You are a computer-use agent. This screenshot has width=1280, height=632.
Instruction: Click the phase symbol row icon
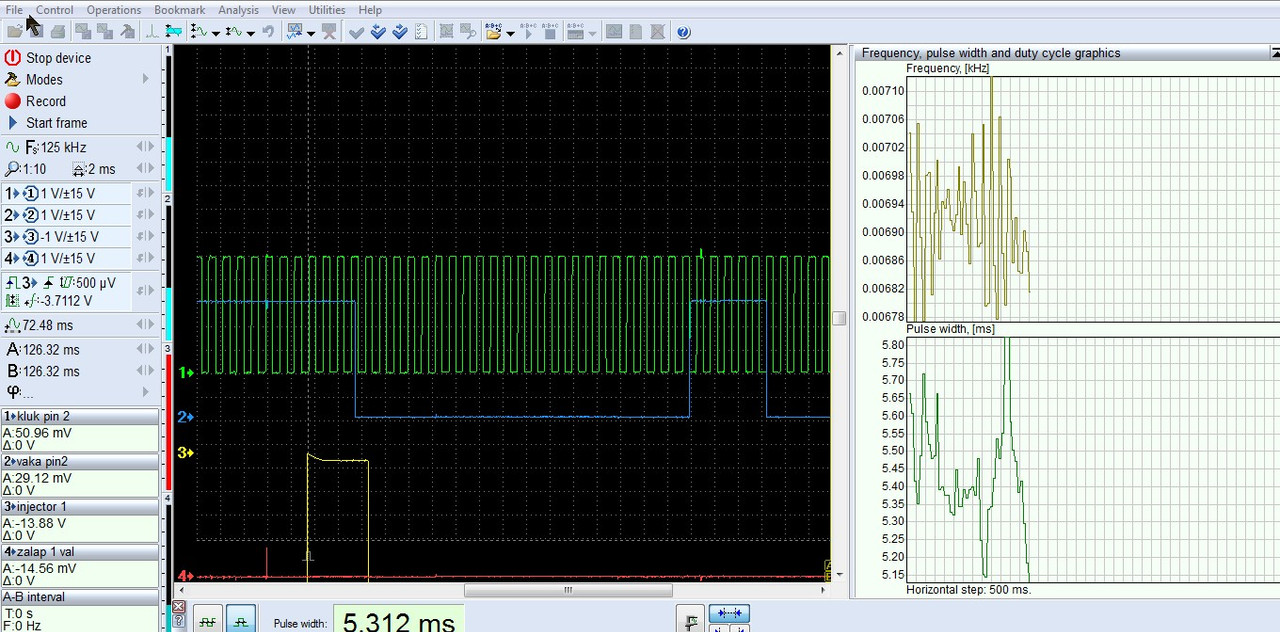tap(13, 391)
